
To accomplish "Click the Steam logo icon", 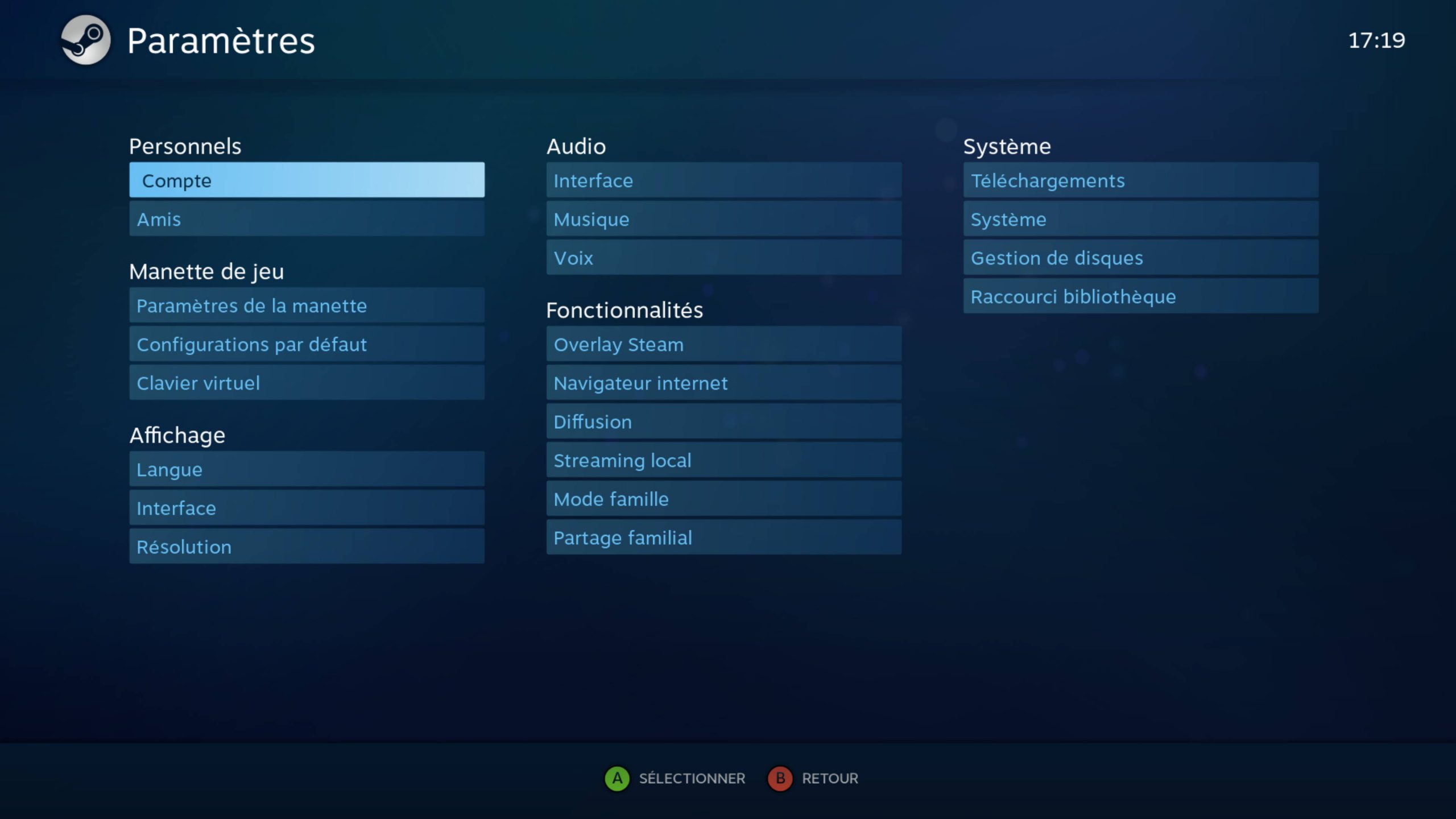I will [86, 40].
